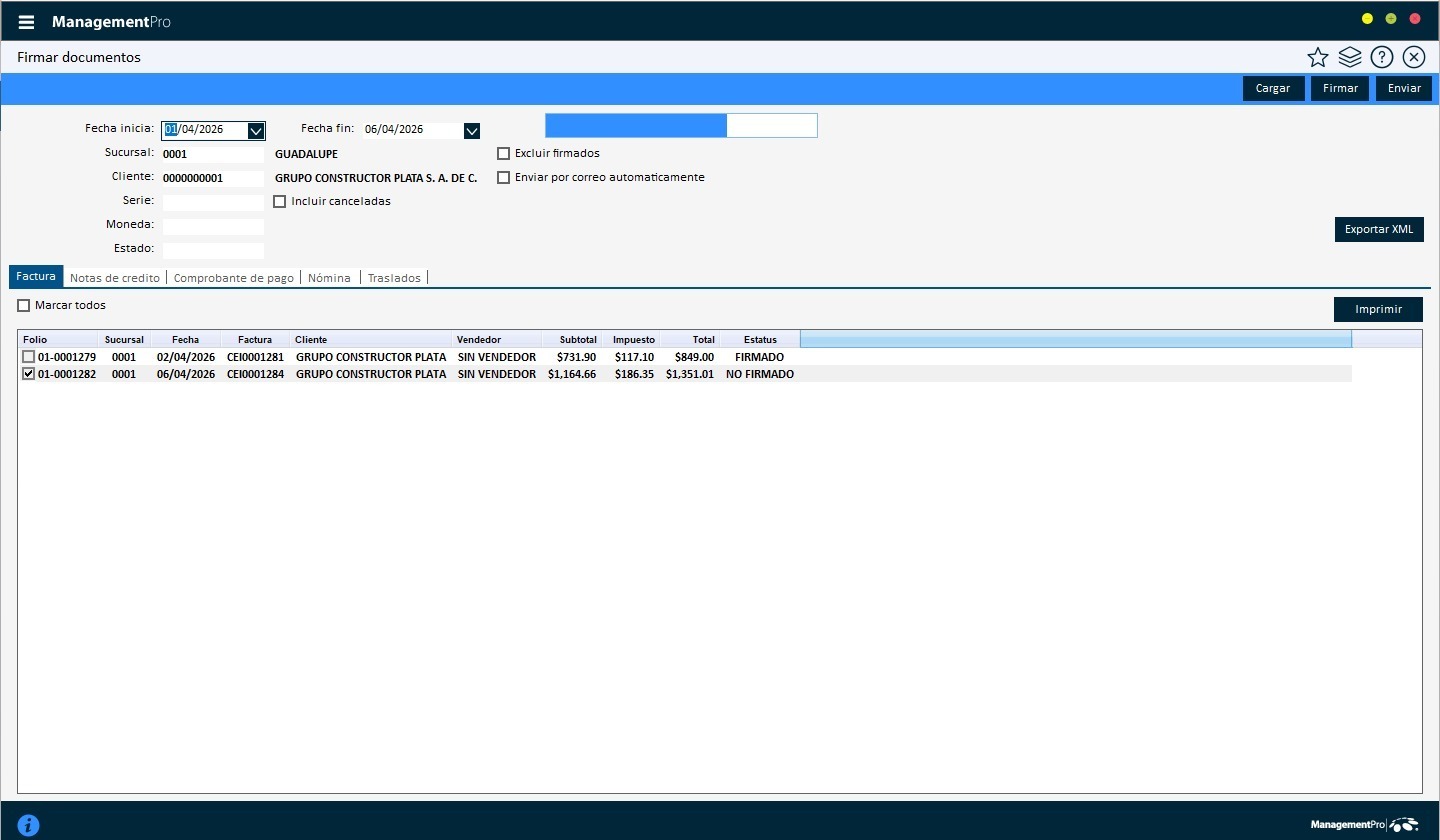
Task: Open the stacked layers icon
Action: click(x=1350, y=57)
